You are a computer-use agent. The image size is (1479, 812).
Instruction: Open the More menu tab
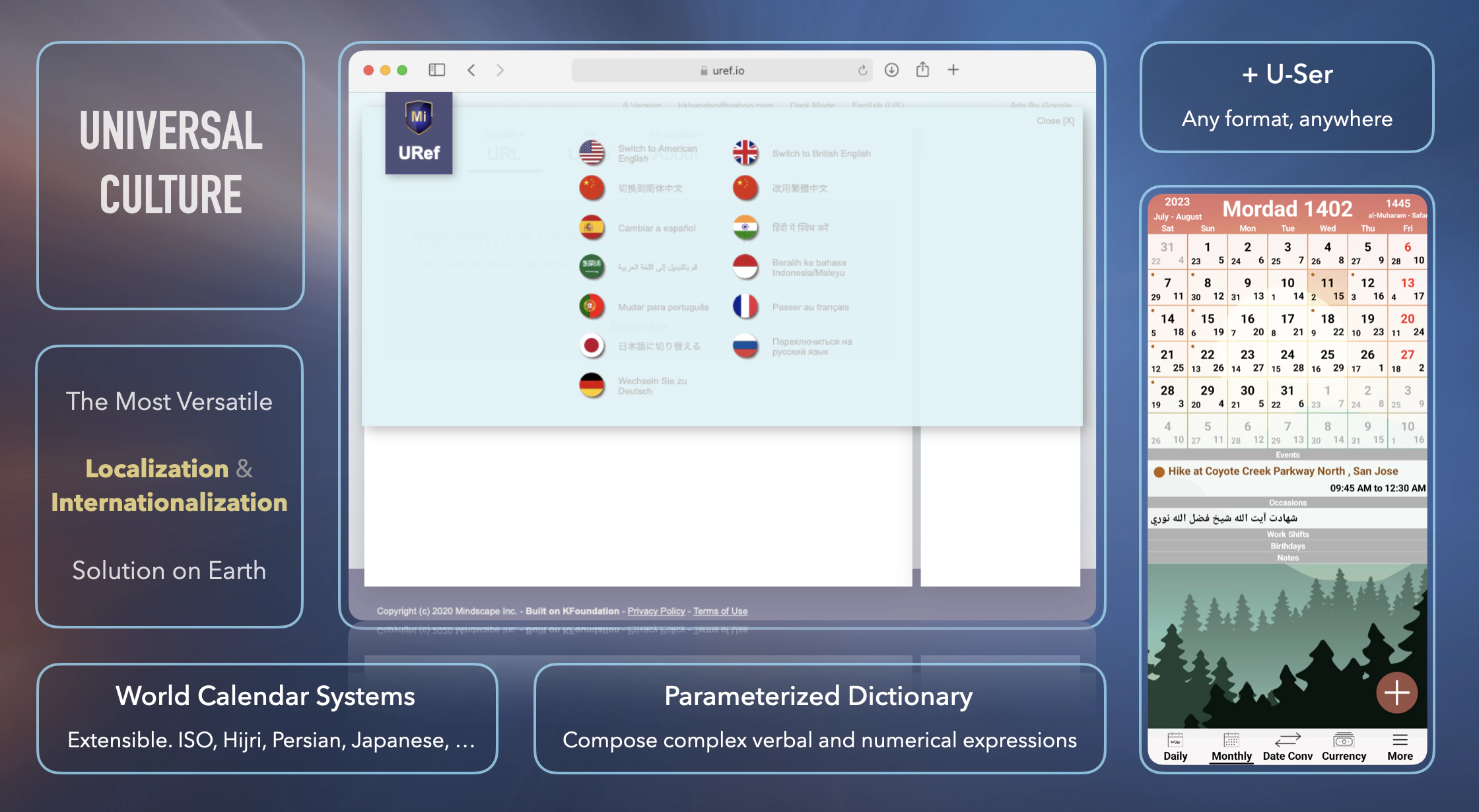pos(1400,747)
